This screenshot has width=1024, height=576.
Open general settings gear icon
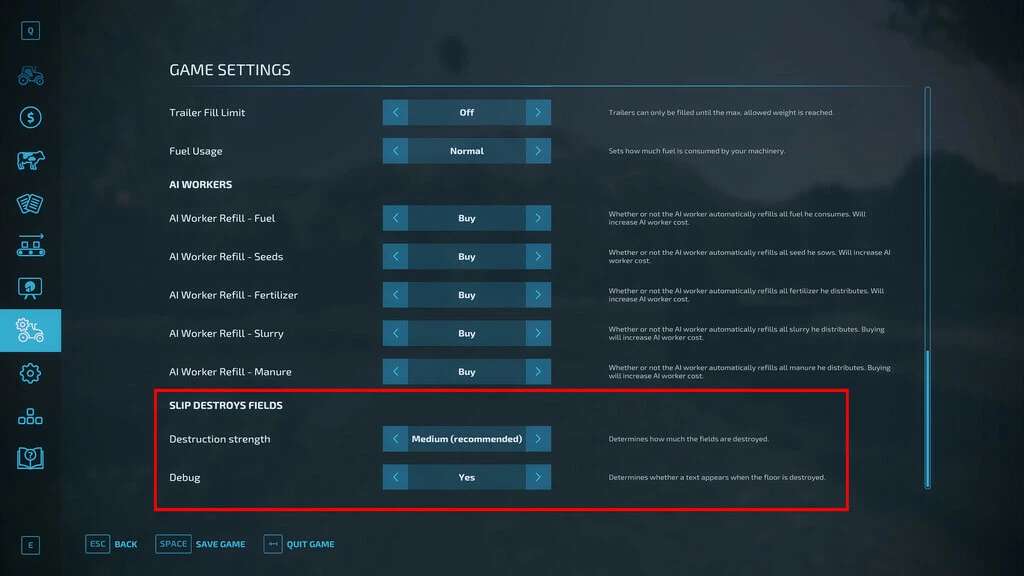[x=30, y=373]
